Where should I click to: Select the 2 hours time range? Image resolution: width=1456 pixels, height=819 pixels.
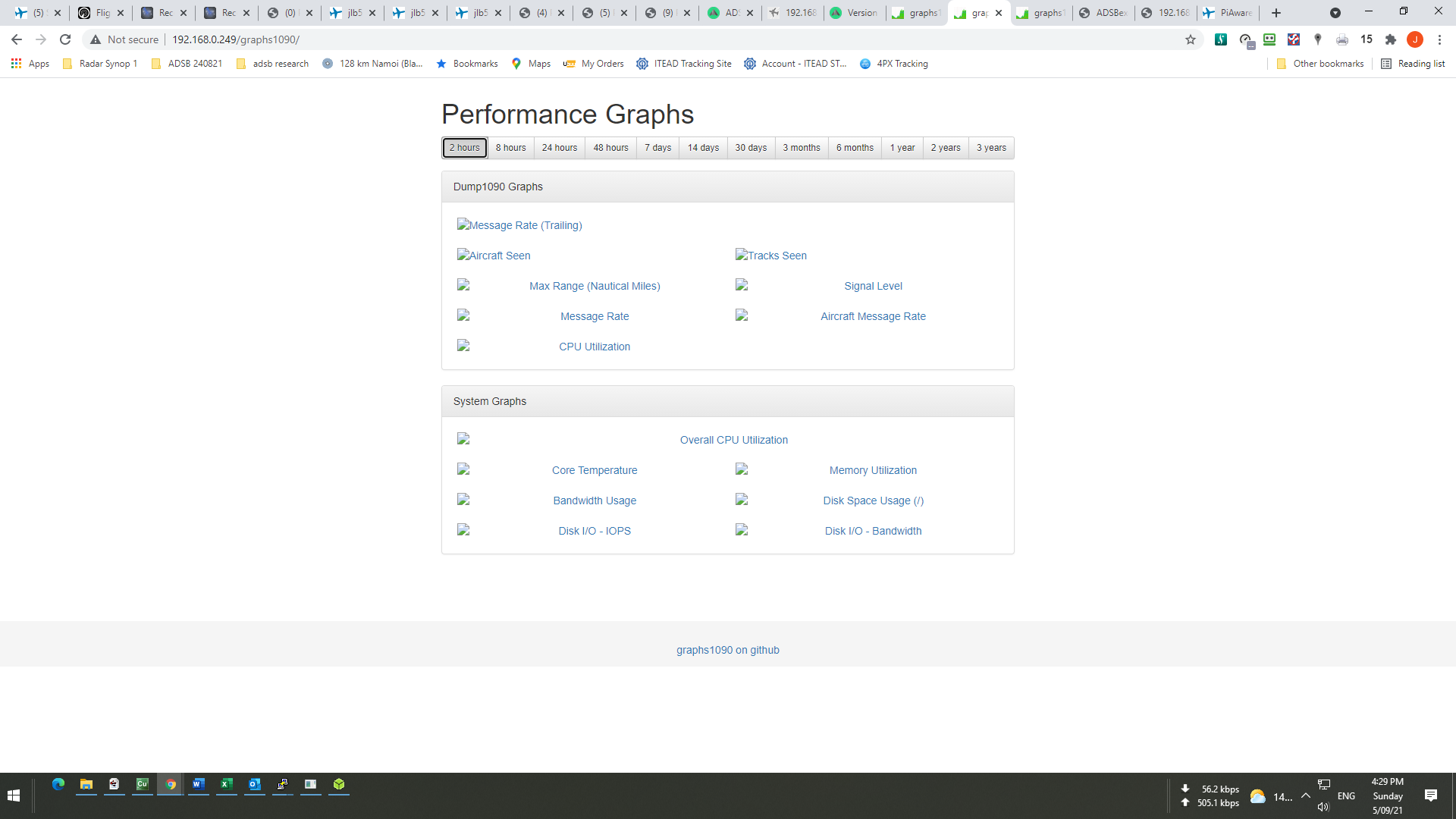point(464,148)
